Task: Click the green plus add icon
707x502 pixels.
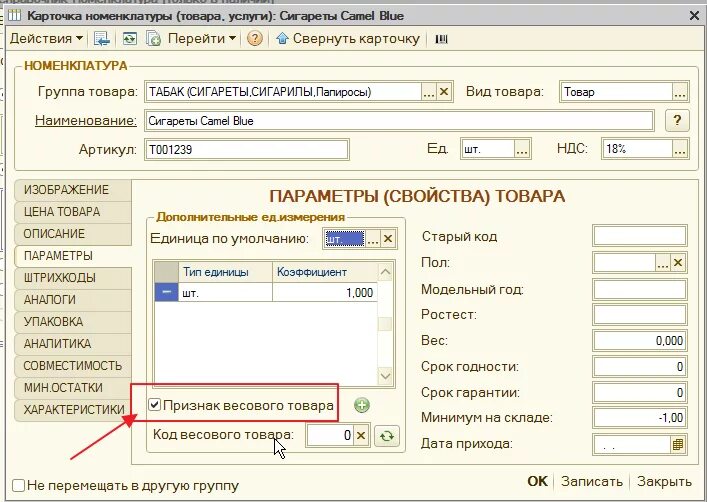Action: click(362, 405)
